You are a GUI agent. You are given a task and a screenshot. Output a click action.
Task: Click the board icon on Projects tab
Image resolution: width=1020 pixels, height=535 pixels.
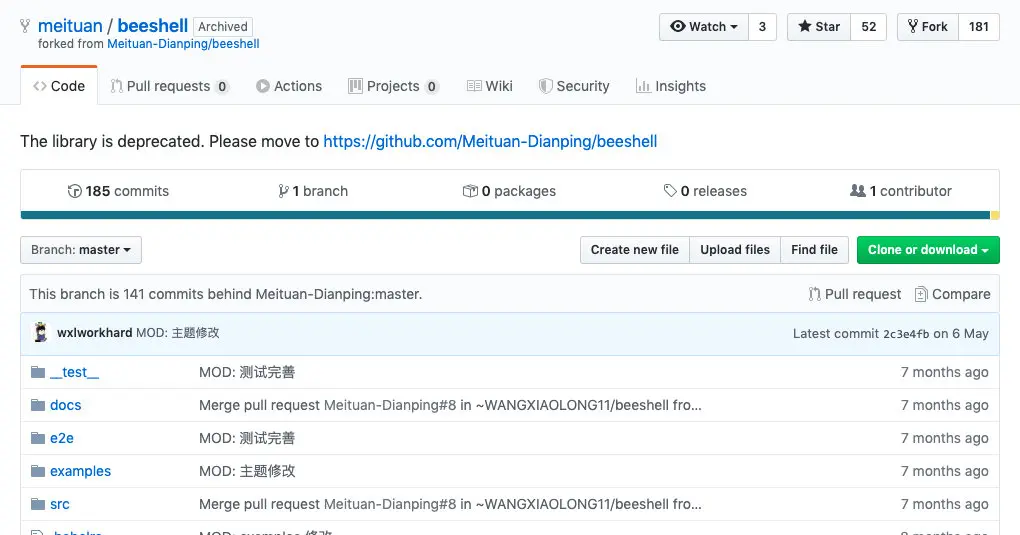pos(355,86)
